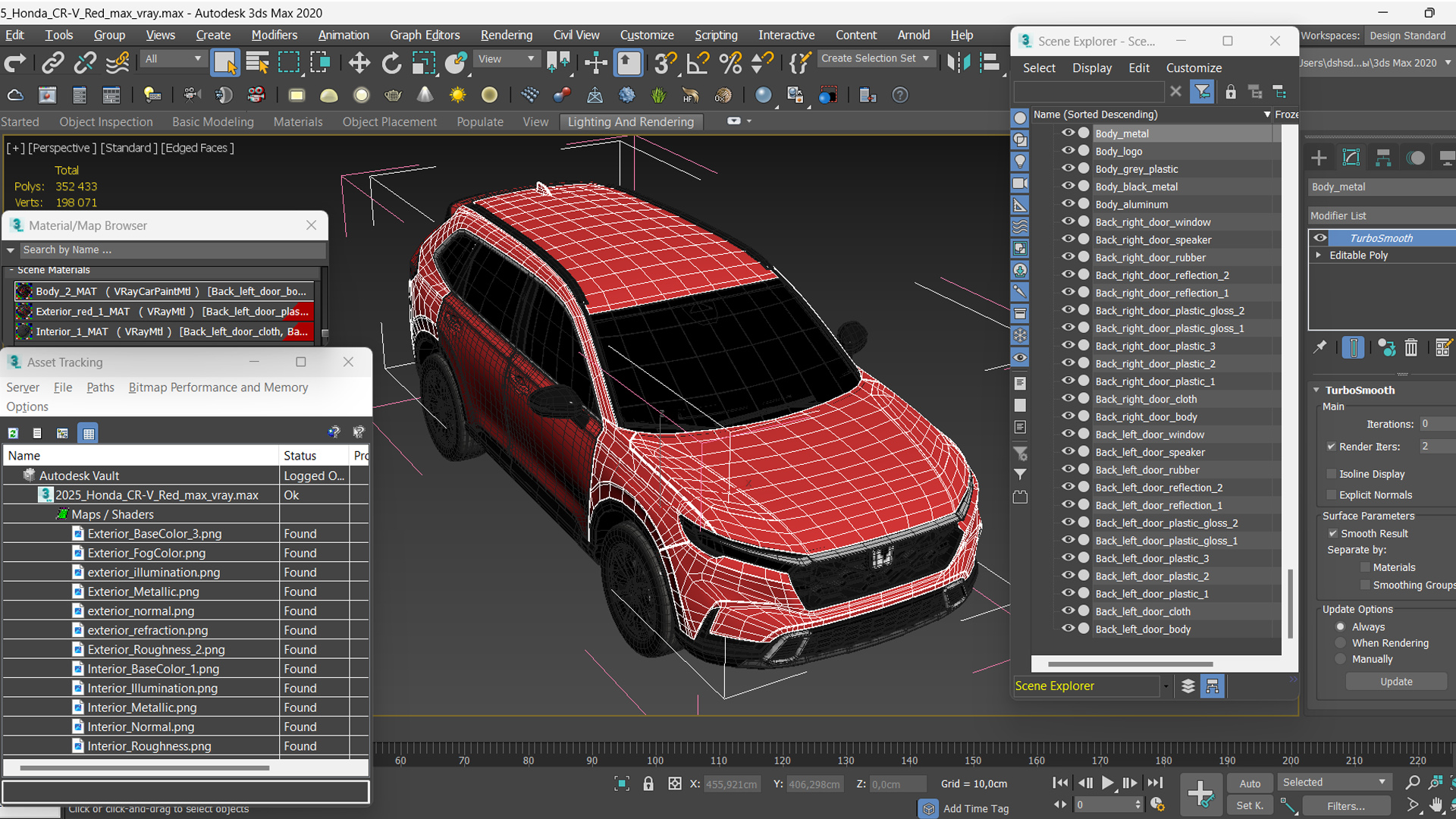
Task: Open Scene Explorer name dropdown at bottom
Action: click(x=1166, y=686)
